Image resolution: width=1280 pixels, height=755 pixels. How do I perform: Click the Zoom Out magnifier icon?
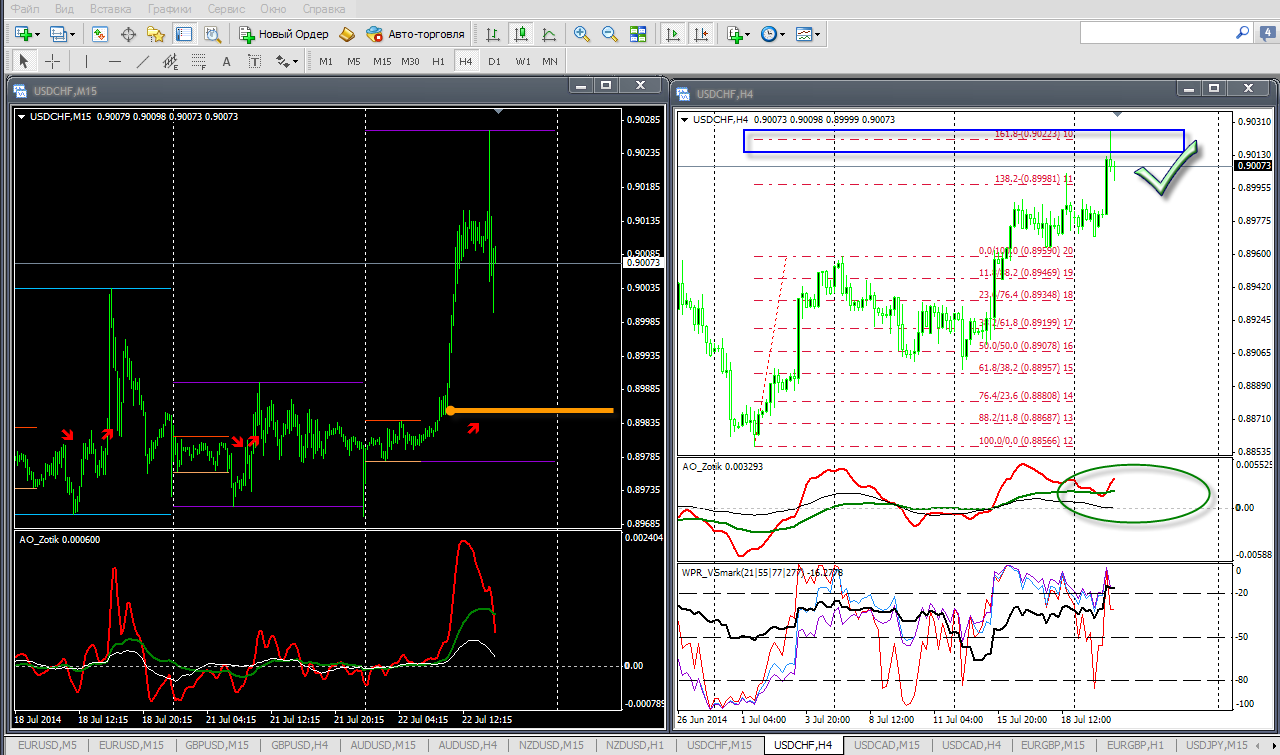coord(610,34)
